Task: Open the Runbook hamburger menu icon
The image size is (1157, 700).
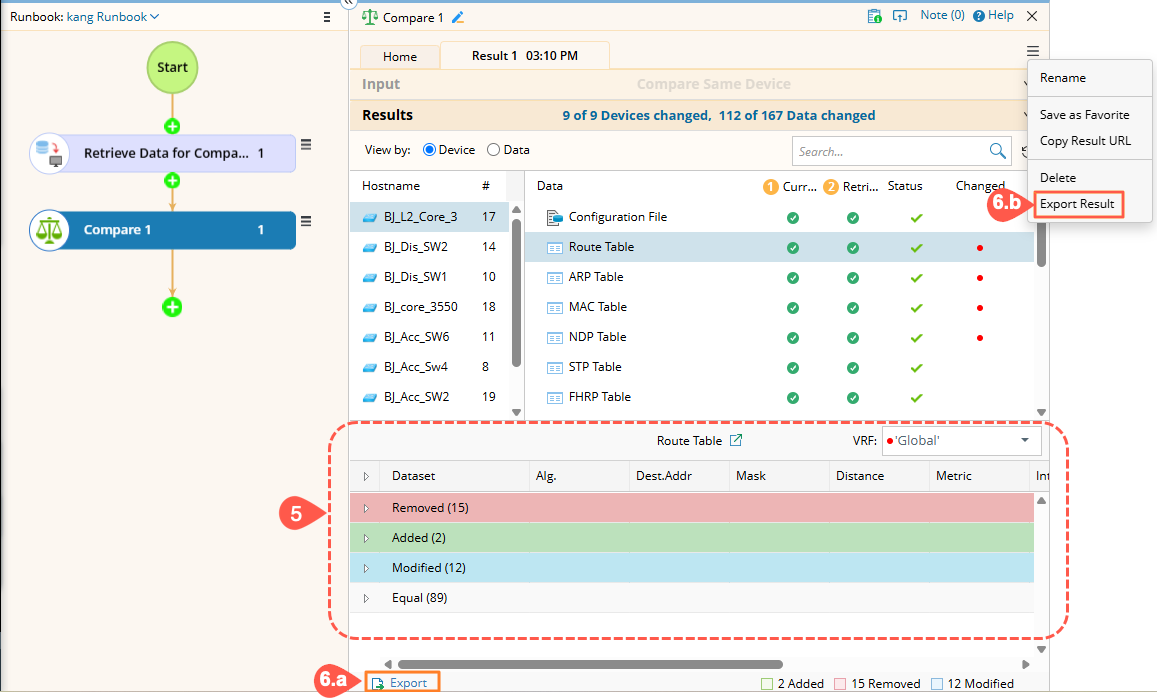Action: pos(327,17)
